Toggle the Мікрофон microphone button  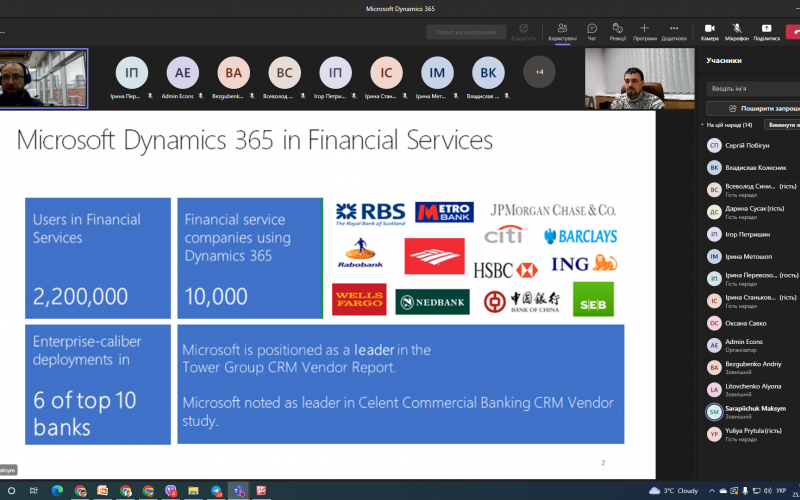[737, 32]
